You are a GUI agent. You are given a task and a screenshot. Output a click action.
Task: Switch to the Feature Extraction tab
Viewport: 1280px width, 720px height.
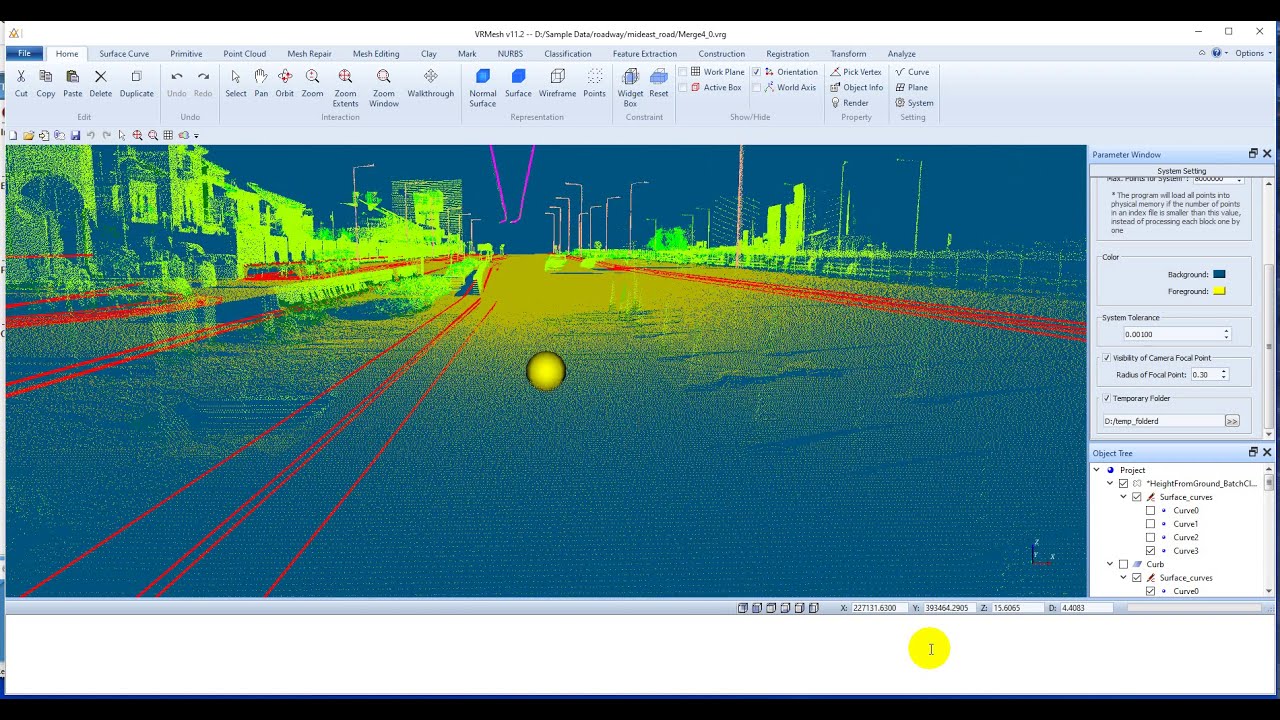645,54
